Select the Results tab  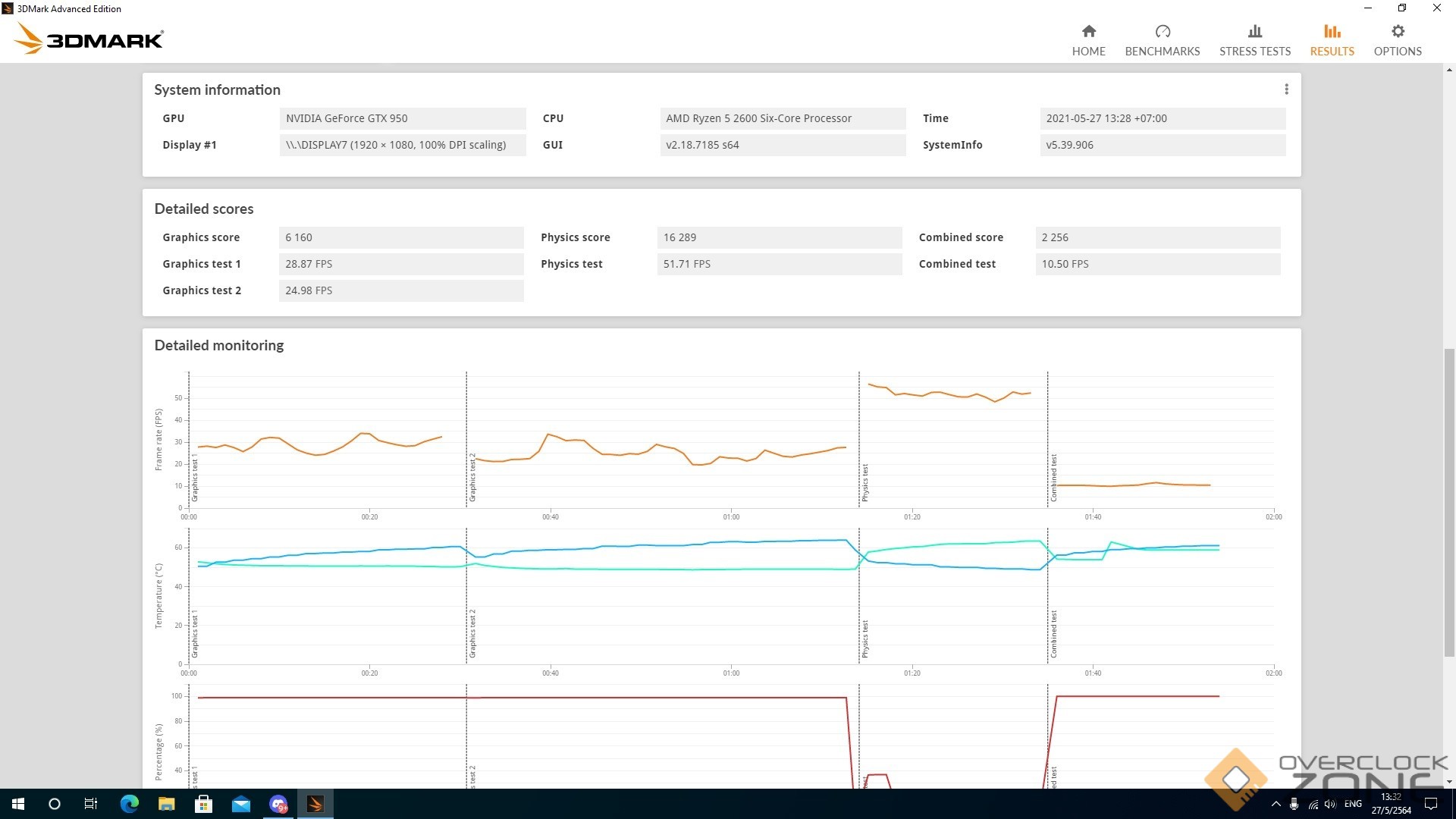[1332, 40]
